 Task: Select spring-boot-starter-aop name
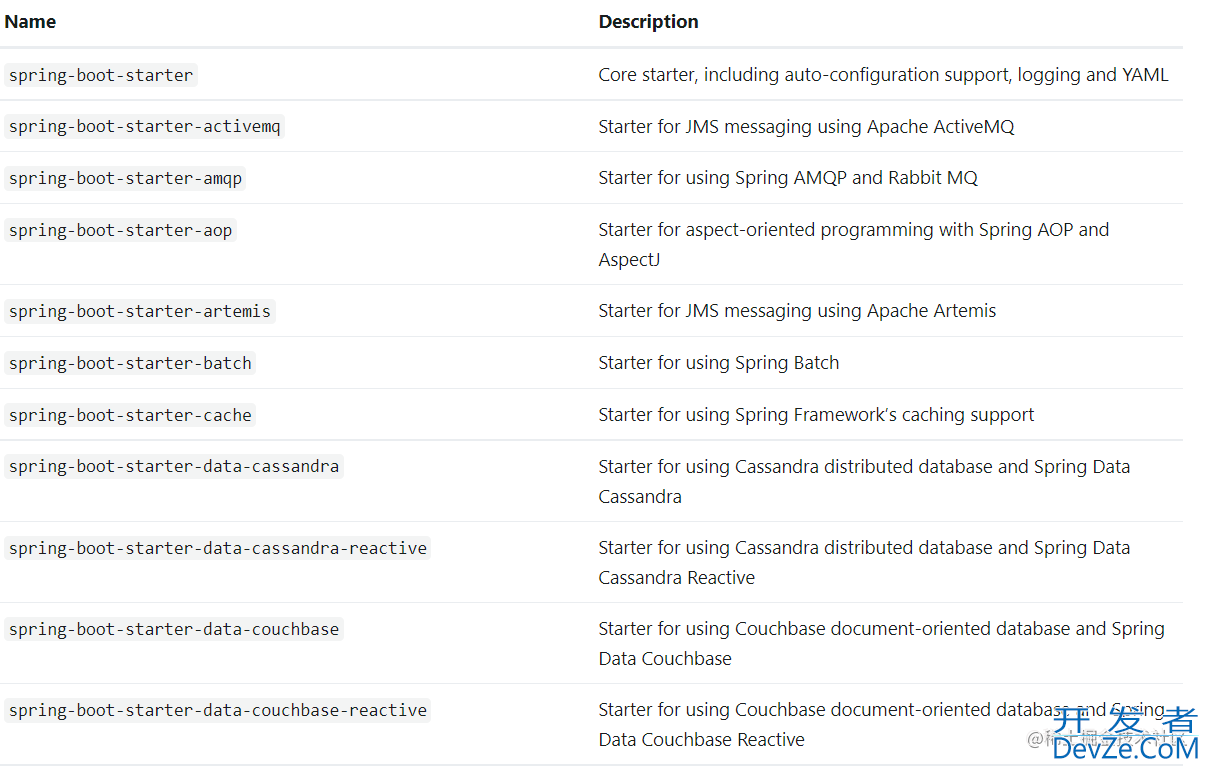coord(120,230)
